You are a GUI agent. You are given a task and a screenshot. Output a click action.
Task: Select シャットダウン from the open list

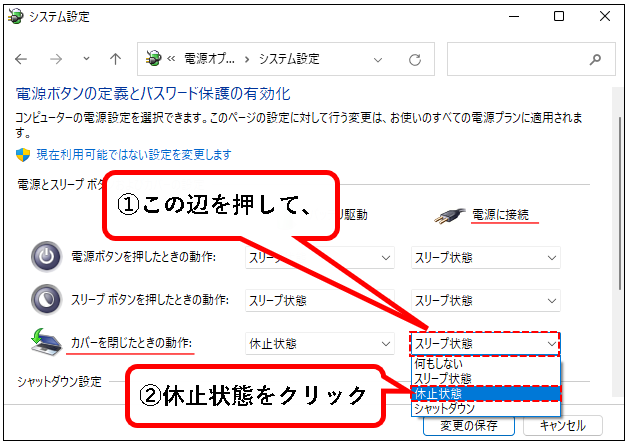pos(486,408)
